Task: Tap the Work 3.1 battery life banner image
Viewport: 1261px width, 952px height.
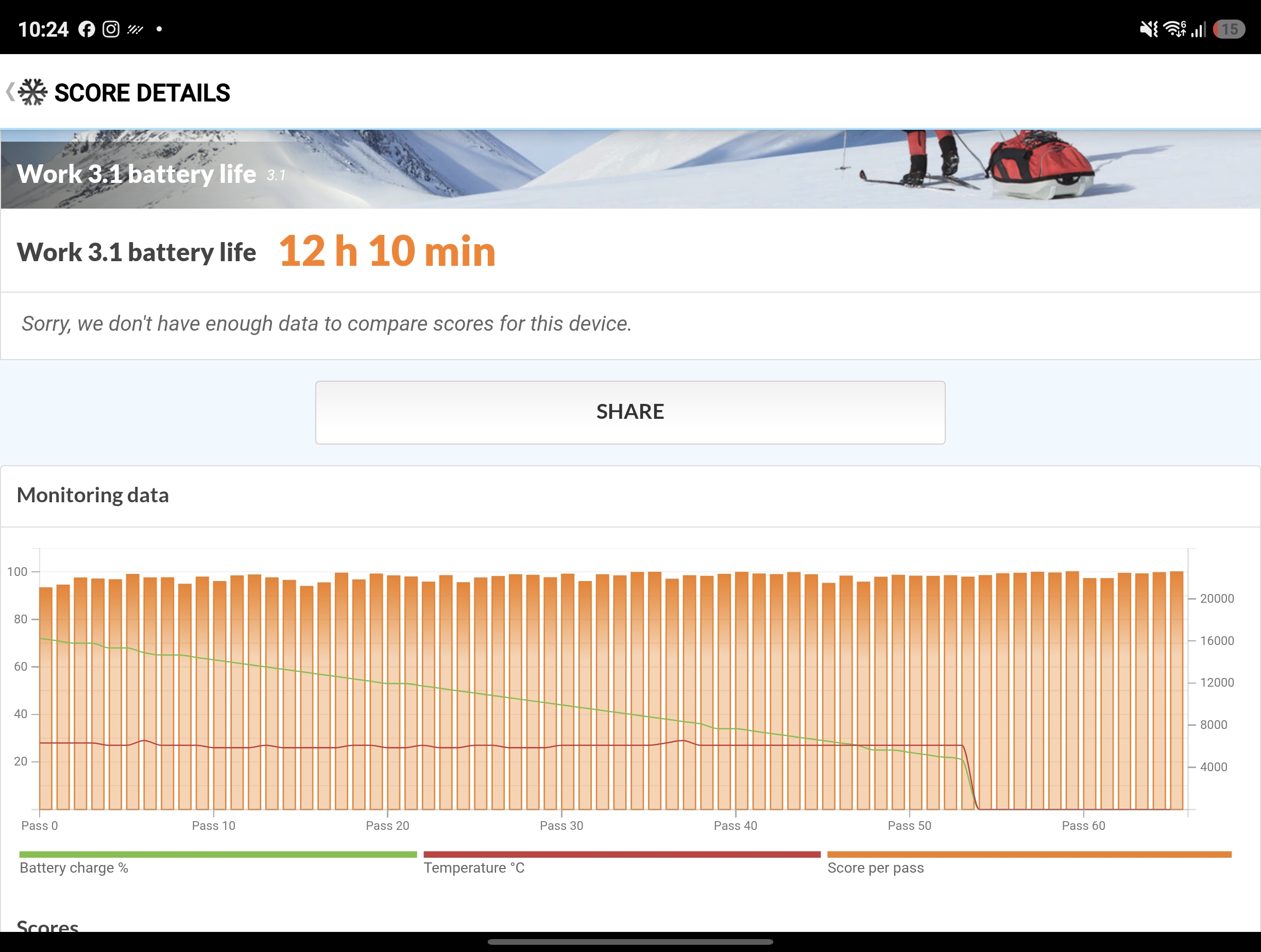Action: 630,169
